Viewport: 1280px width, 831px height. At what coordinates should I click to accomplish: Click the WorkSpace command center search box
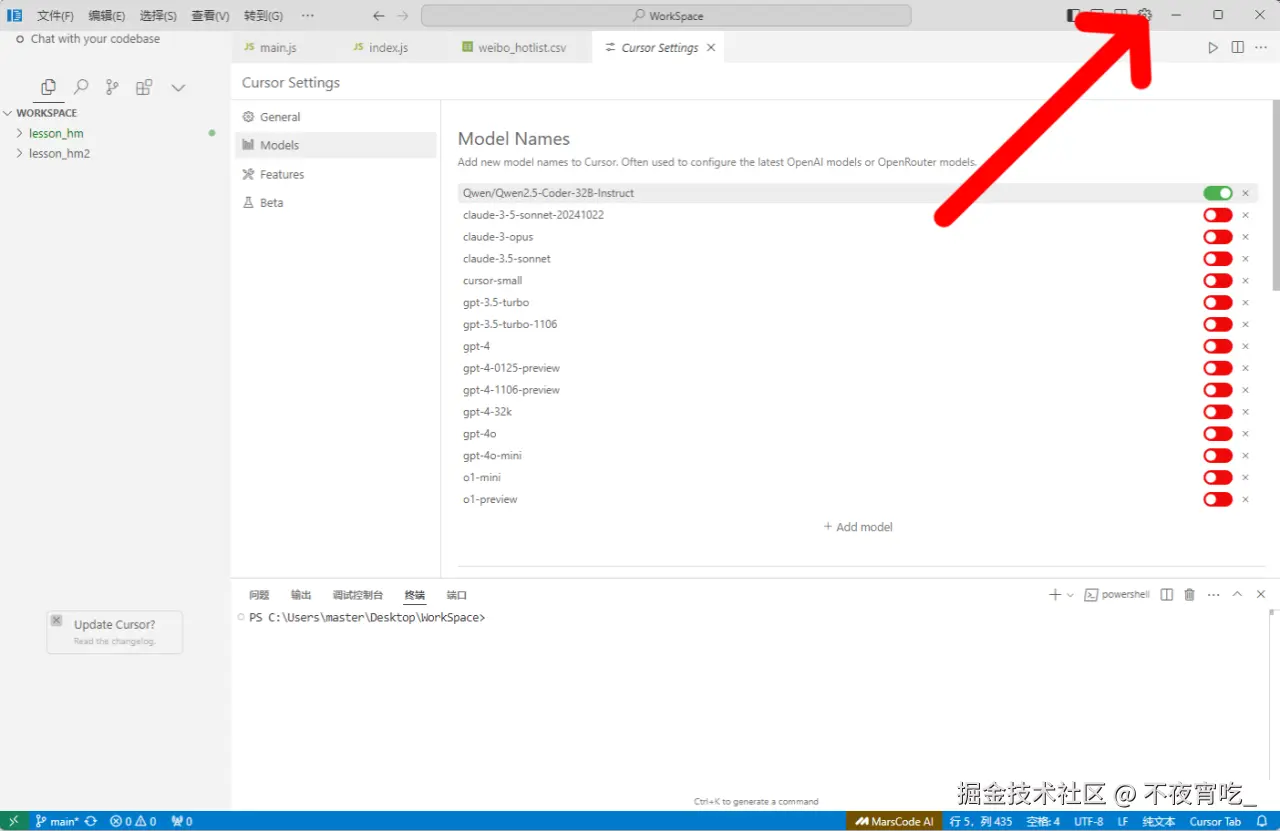point(666,16)
